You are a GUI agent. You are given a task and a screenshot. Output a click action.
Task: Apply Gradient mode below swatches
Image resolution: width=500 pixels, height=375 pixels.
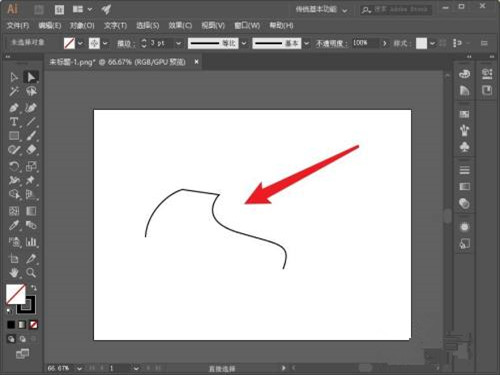22,324
